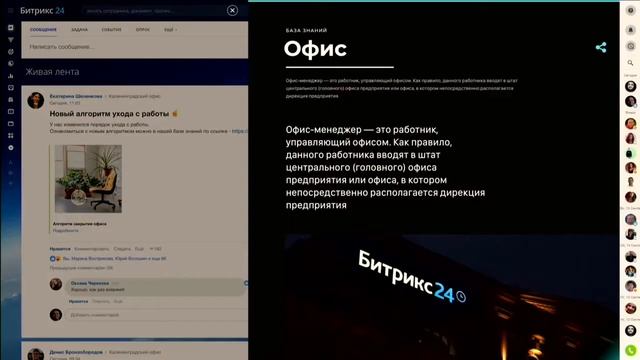Like Оксана's comment with Нравится
Screen dimensions: 640x360
coord(78,301)
